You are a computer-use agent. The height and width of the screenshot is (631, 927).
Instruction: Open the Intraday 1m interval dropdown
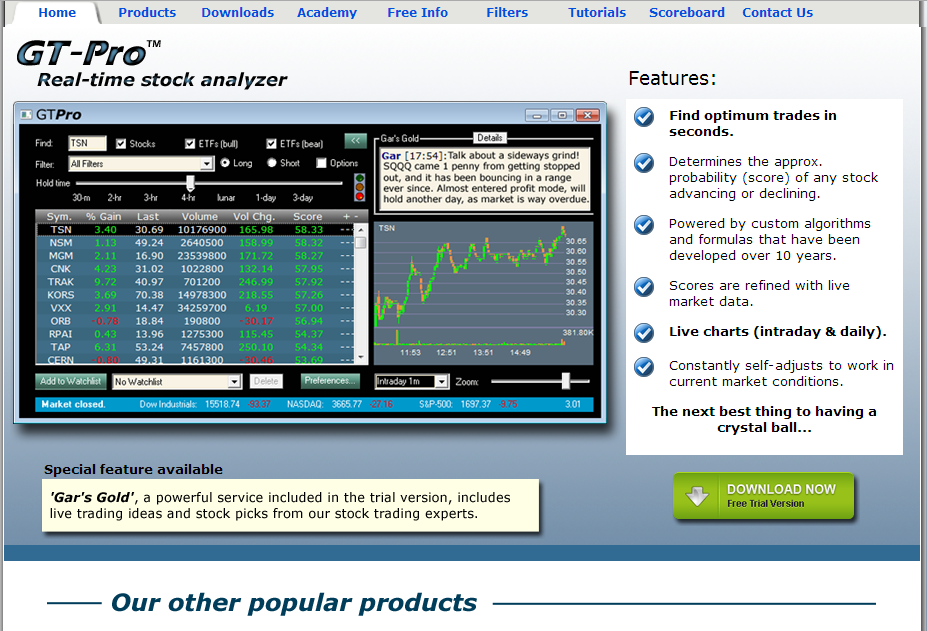[x=441, y=381]
